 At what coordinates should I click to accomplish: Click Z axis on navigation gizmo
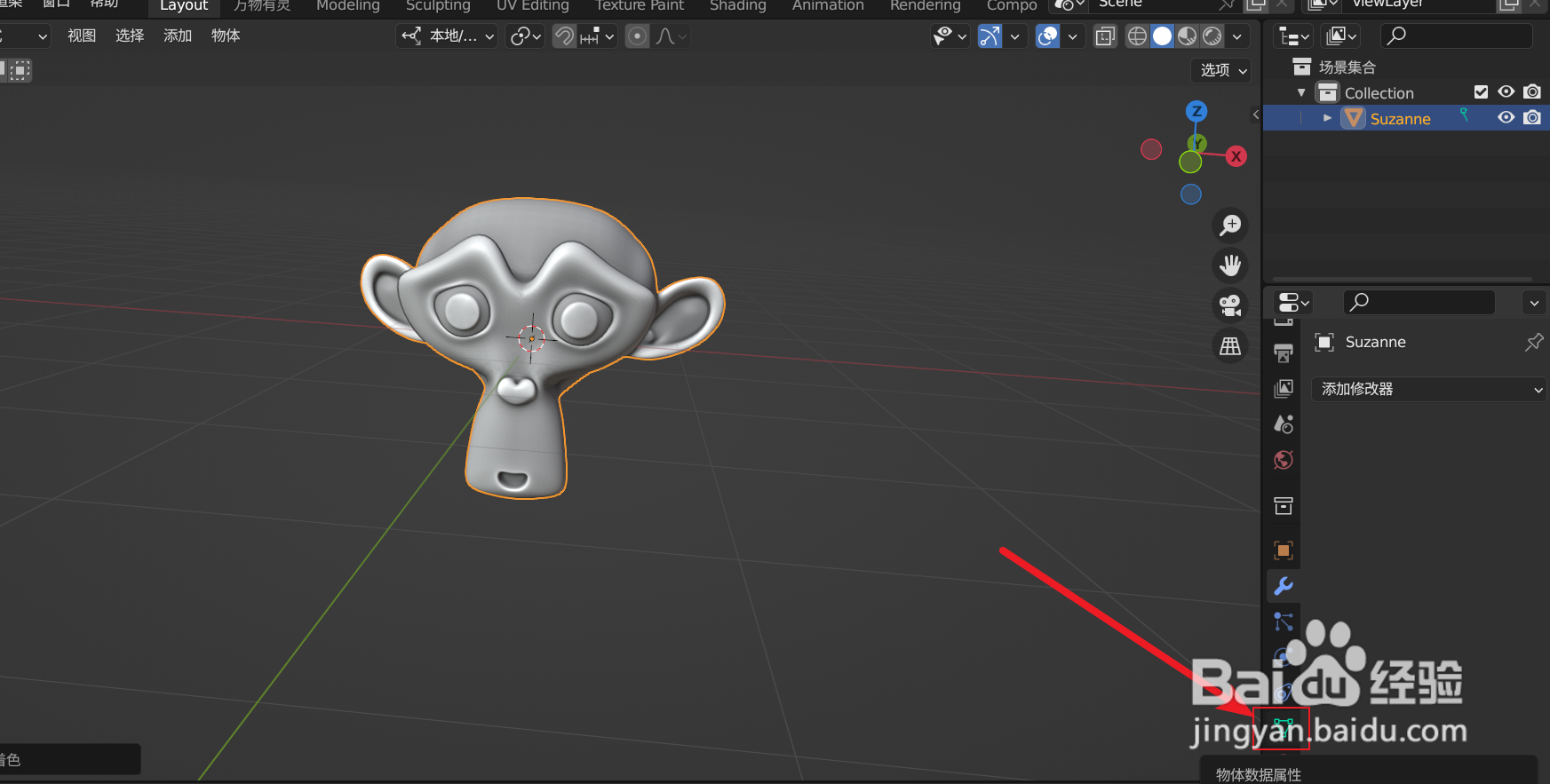tap(1196, 111)
